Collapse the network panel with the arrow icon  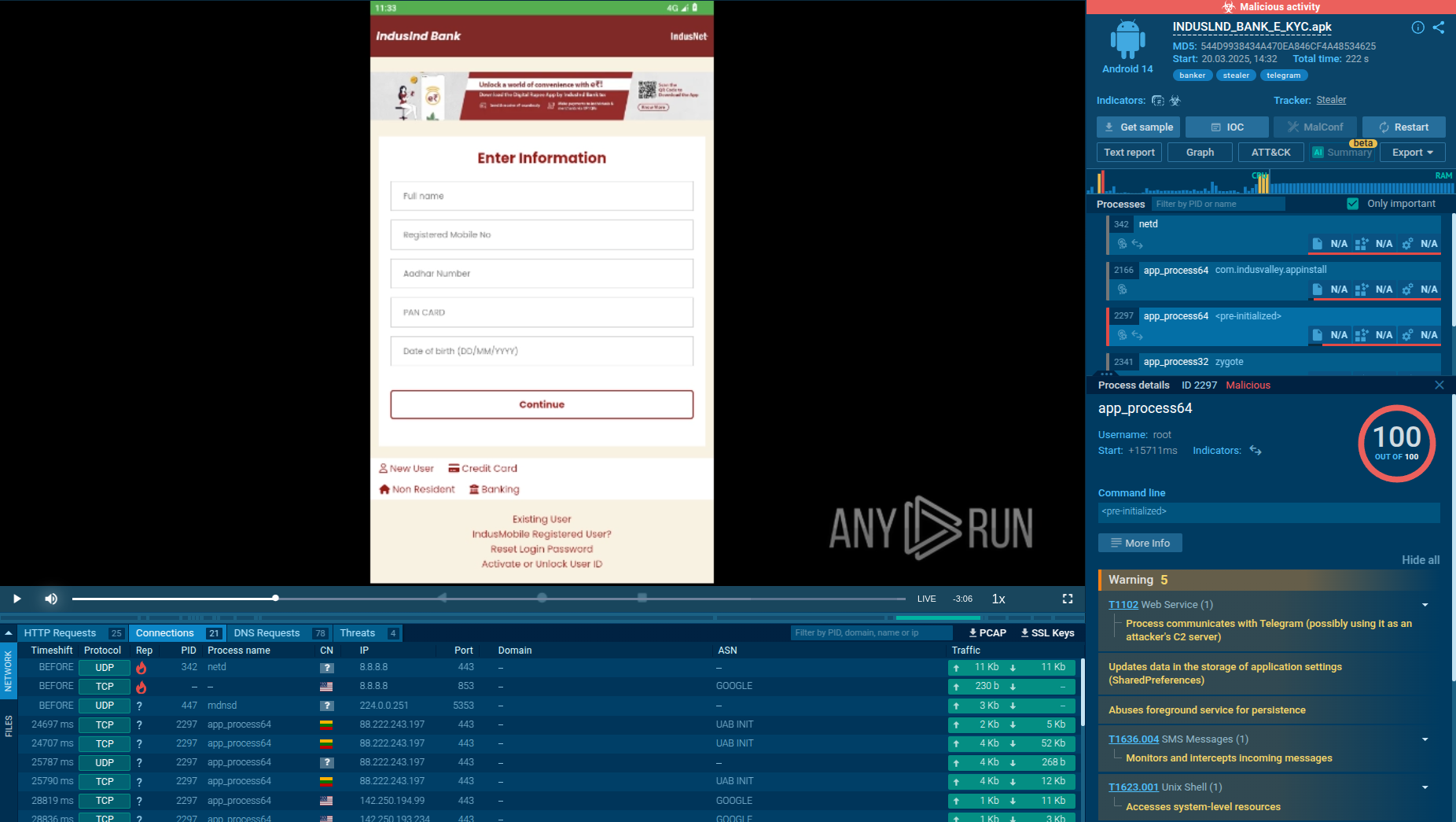[9, 633]
